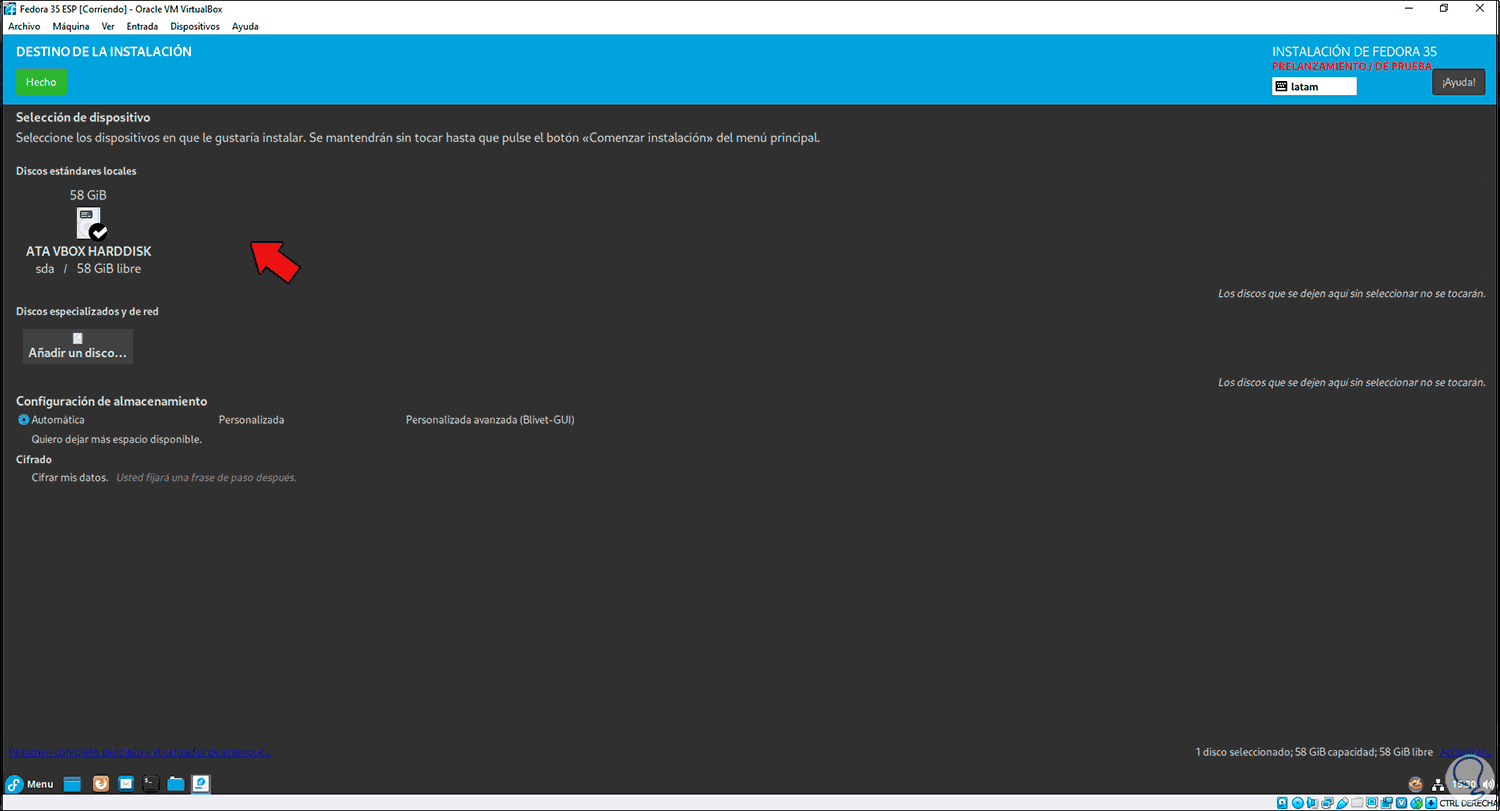Open the terminal from the taskbar

[151, 784]
